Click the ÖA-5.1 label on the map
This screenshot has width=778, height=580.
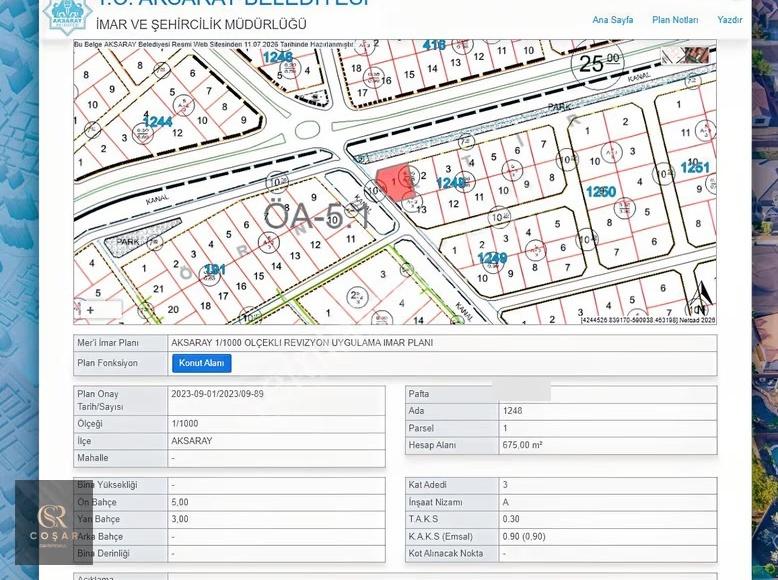point(317,216)
